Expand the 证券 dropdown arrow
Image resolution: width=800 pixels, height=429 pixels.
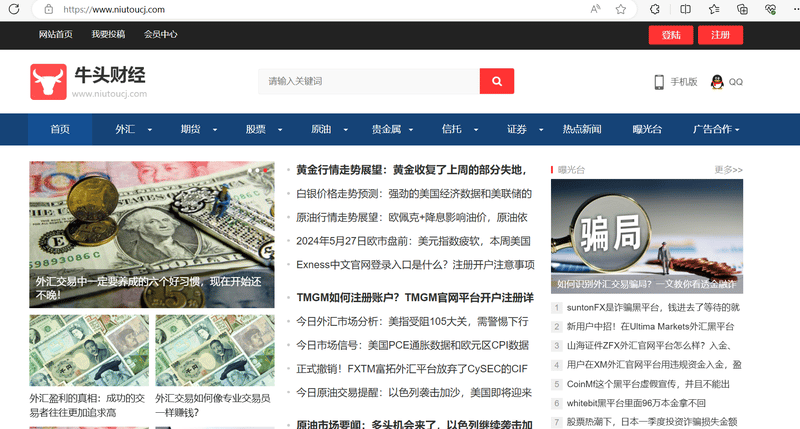(541, 130)
